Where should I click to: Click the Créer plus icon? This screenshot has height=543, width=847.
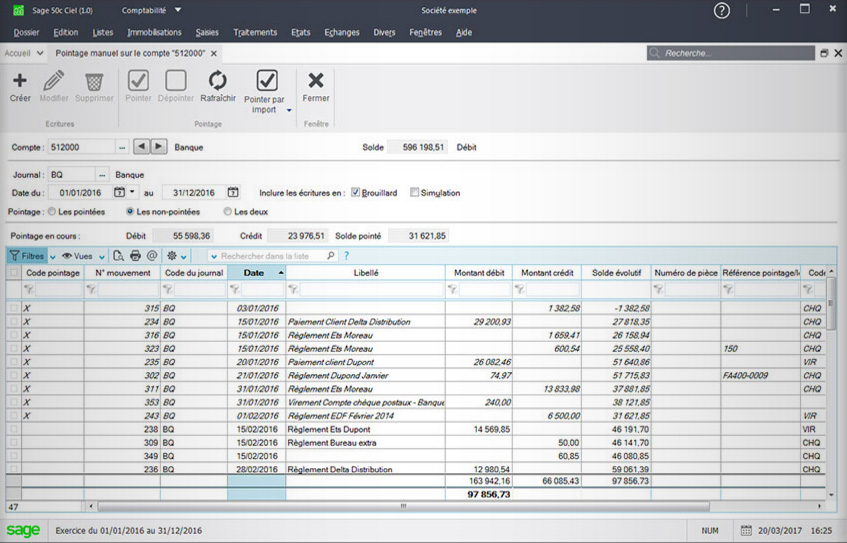[x=19, y=81]
